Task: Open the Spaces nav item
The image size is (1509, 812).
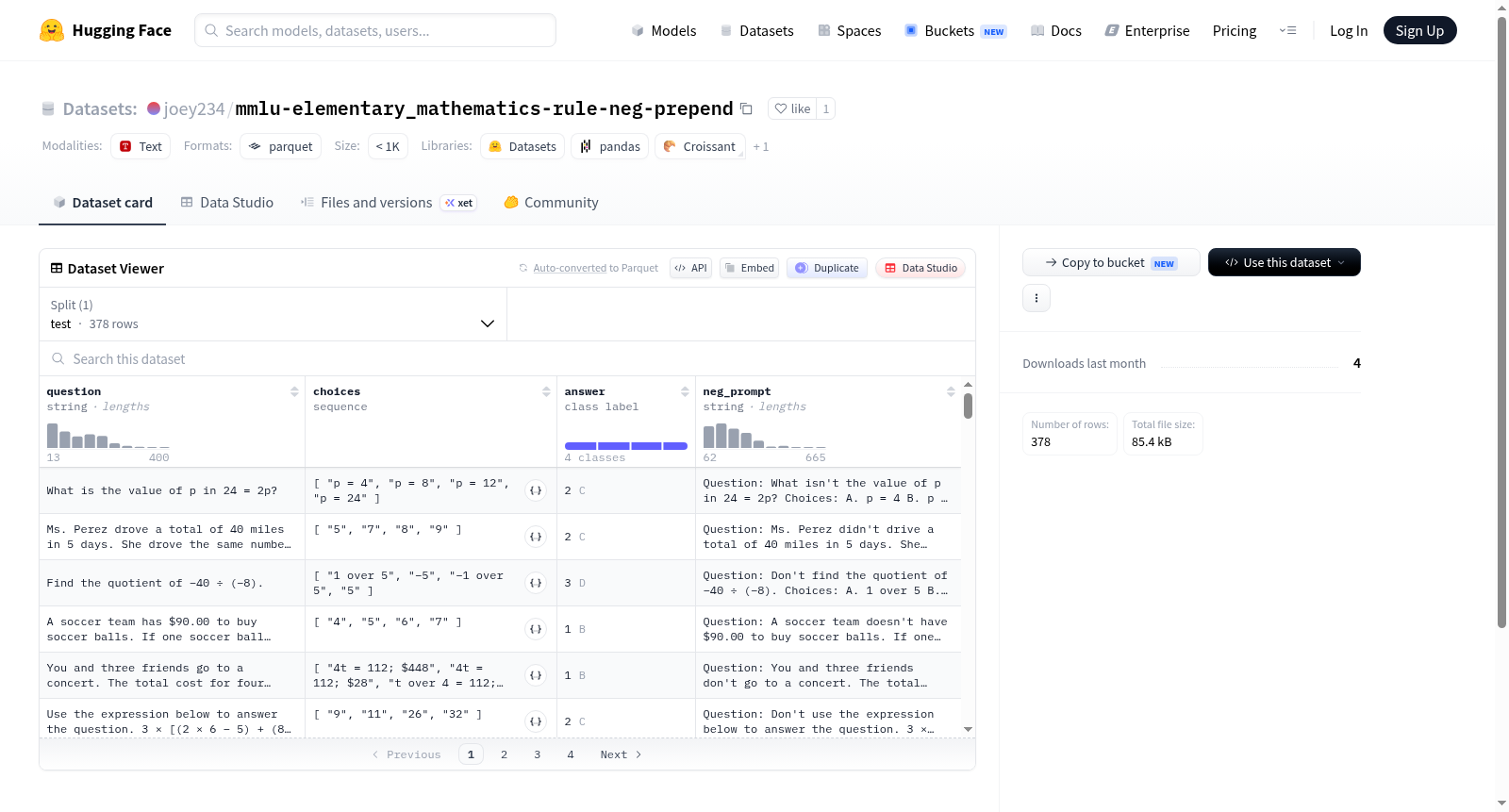Action: click(850, 30)
